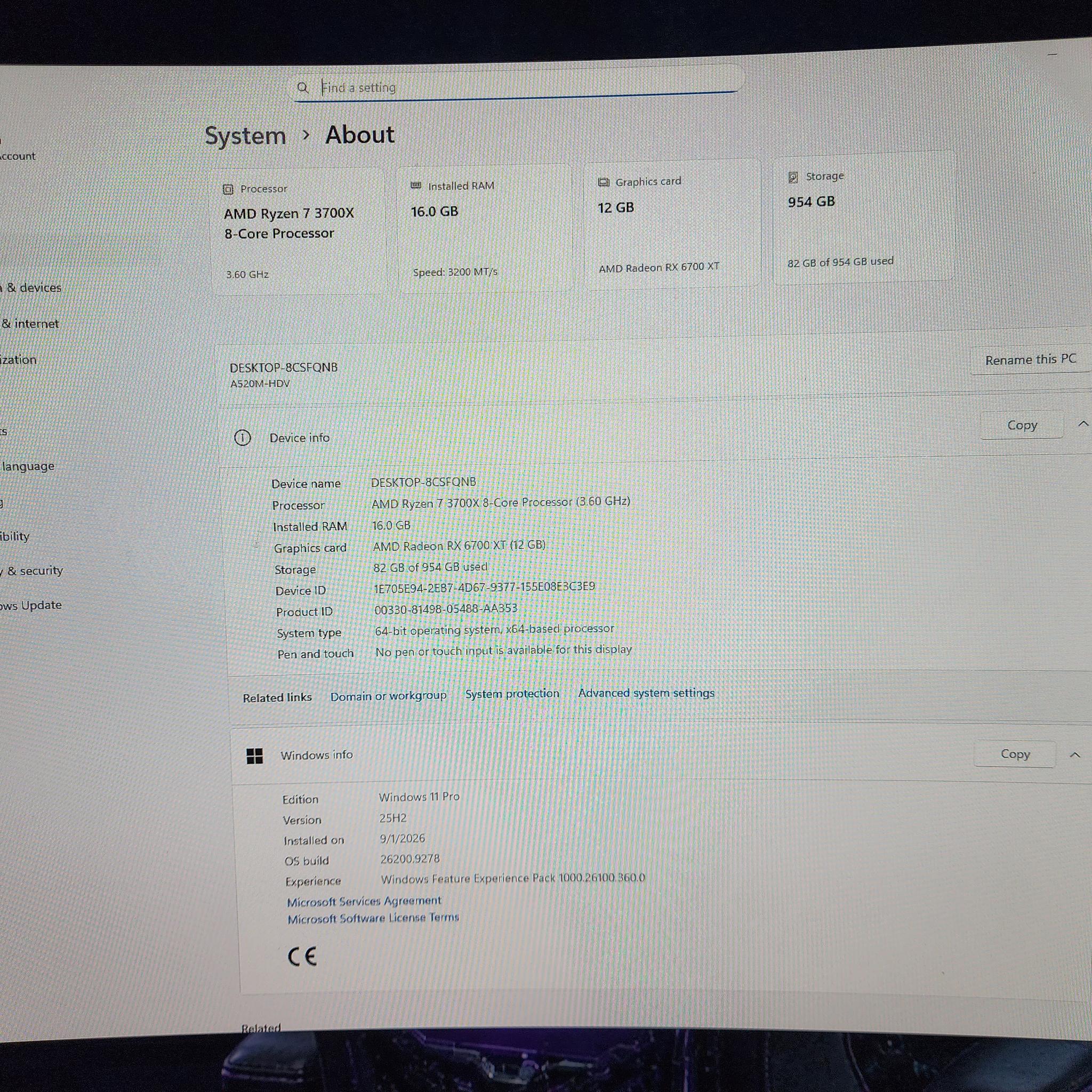Image resolution: width=1092 pixels, height=1092 pixels.
Task: Click OS build value 26200.9278
Action: [x=410, y=859]
